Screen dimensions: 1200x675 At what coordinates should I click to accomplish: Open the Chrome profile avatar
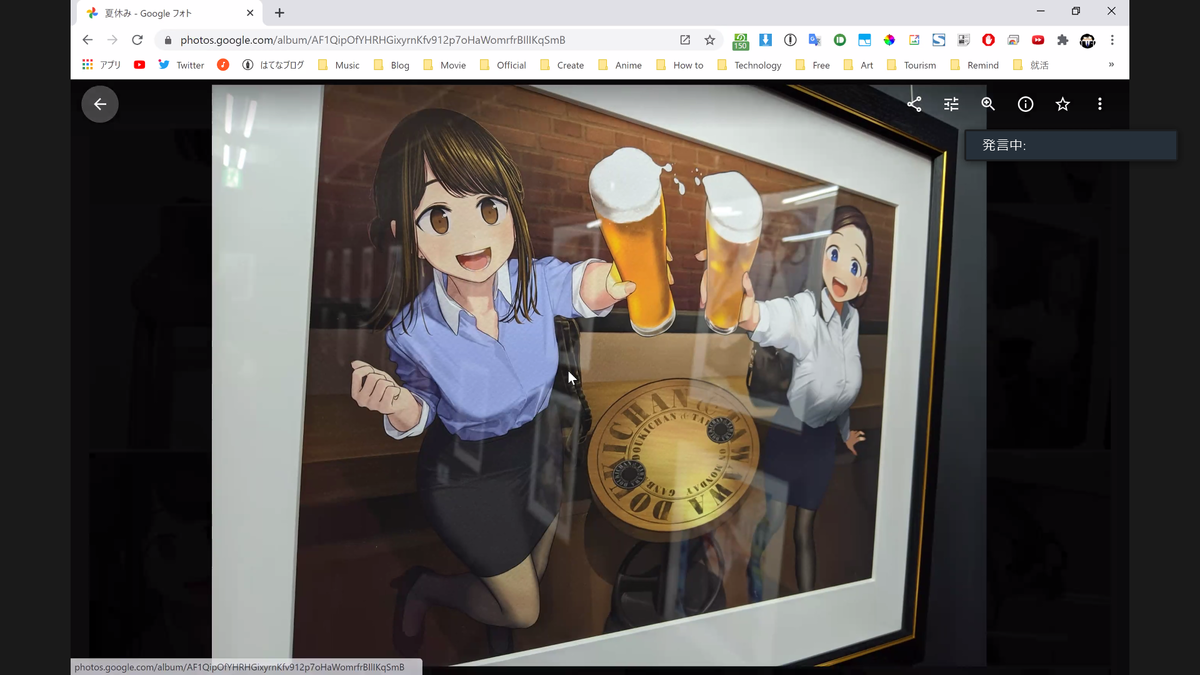(x=1088, y=40)
